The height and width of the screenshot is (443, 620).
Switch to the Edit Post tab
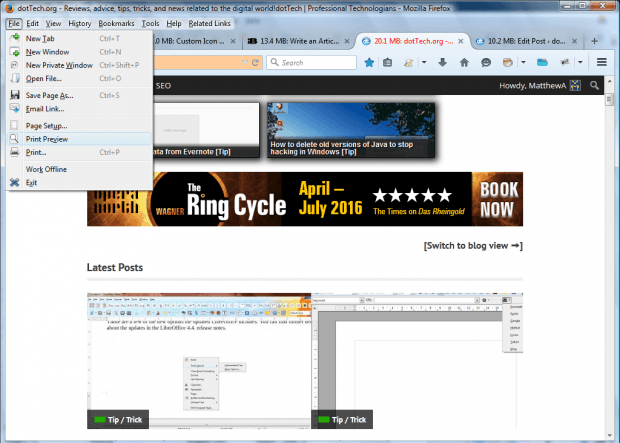[525, 41]
